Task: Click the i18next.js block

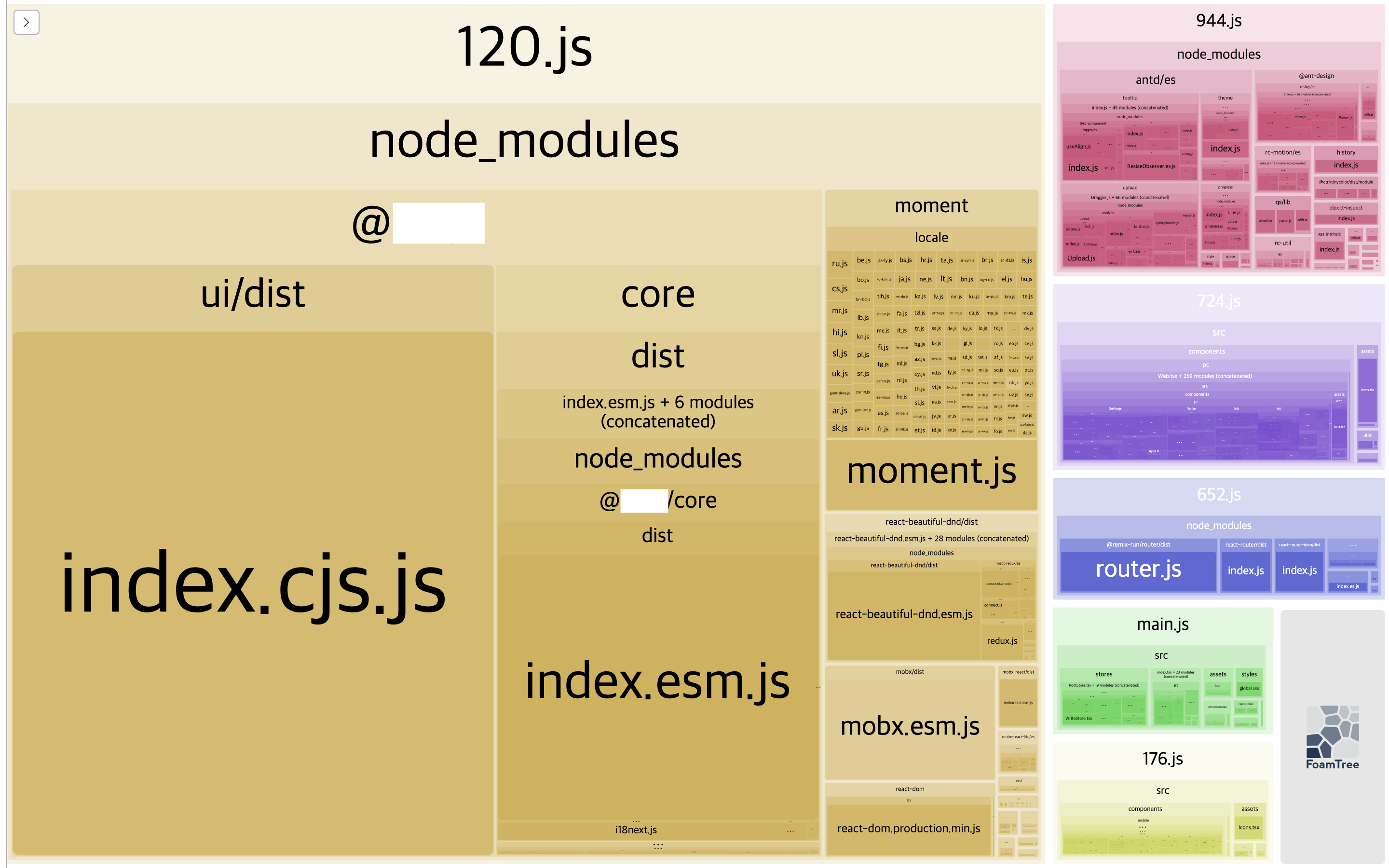Action: [636, 830]
